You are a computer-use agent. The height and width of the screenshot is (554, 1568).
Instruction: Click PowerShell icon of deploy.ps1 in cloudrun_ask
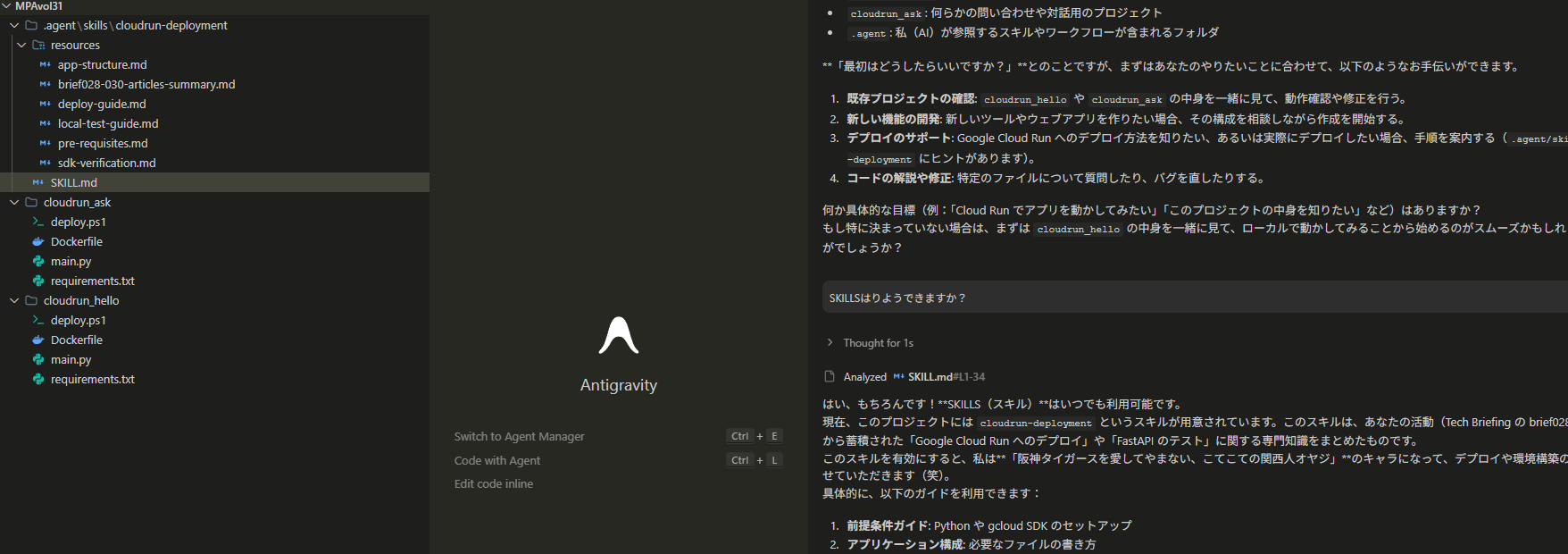[x=38, y=222]
